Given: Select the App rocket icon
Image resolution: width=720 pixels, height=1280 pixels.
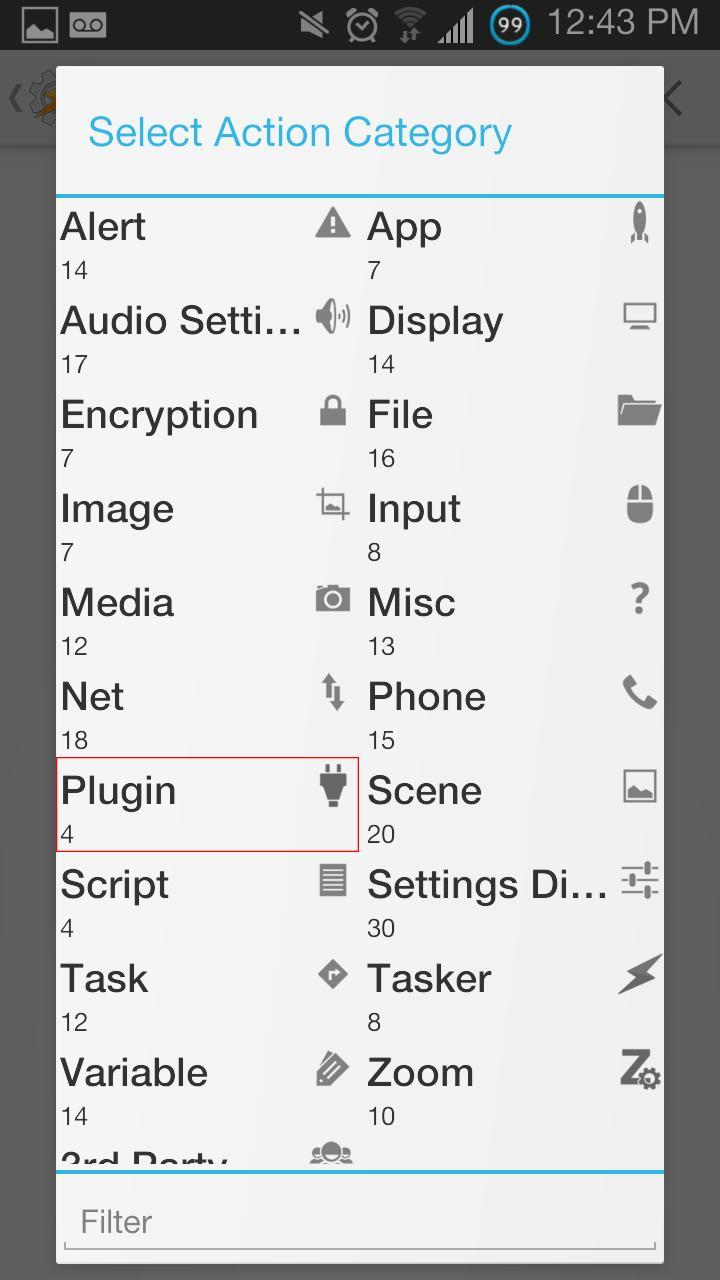Looking at the screenshot, I should (639, 223).
